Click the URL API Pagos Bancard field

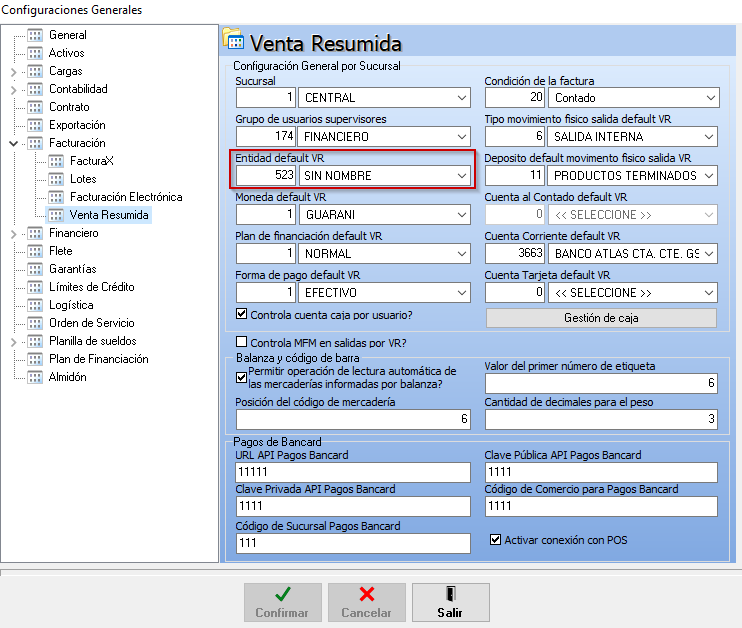coord(353,472)
